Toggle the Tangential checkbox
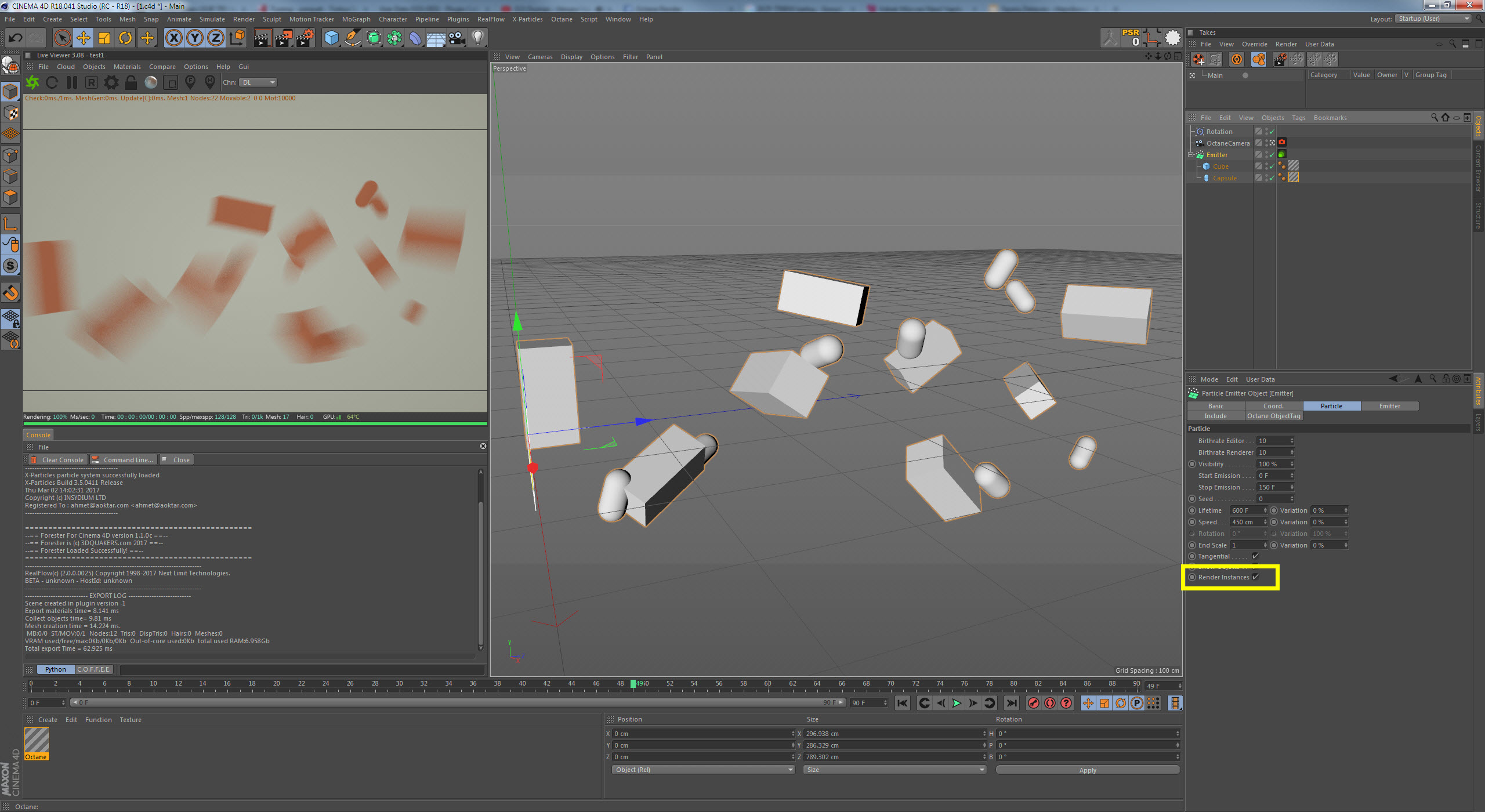 (1255, 556)
